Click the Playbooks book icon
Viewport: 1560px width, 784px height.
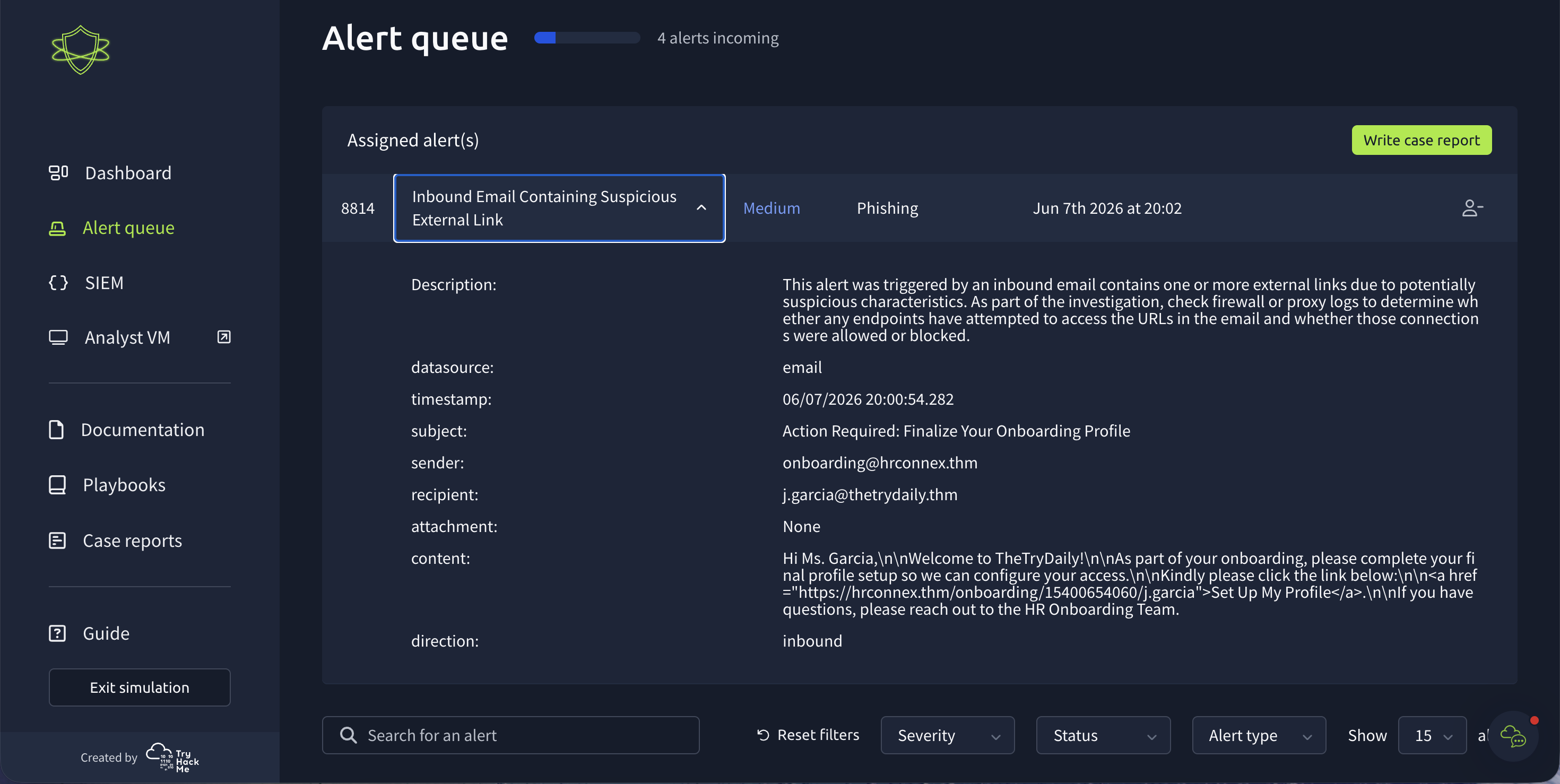tap(57, 485)
